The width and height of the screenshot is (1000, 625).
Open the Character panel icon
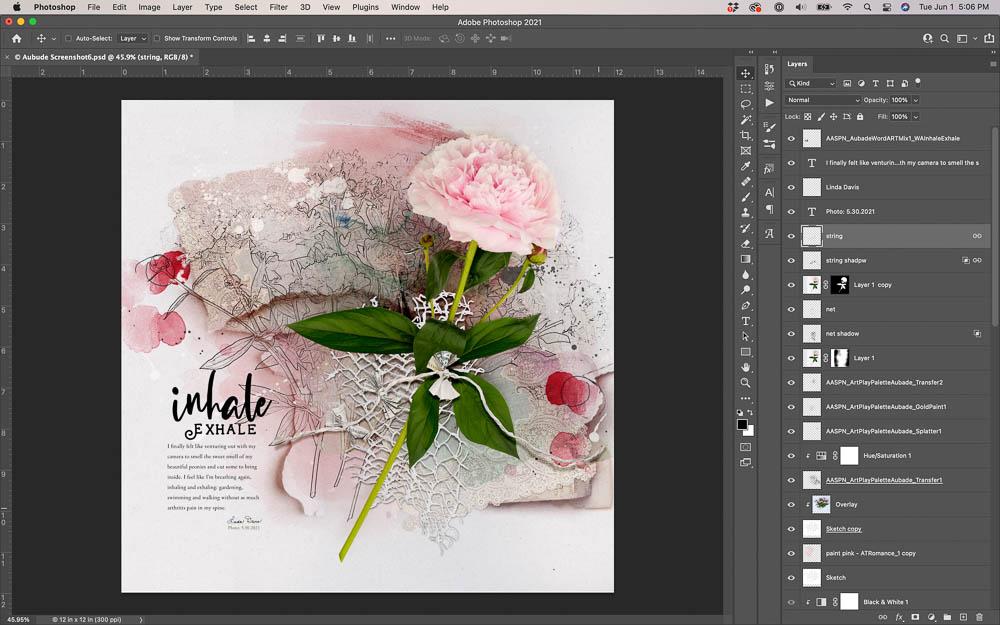point(770,192)
